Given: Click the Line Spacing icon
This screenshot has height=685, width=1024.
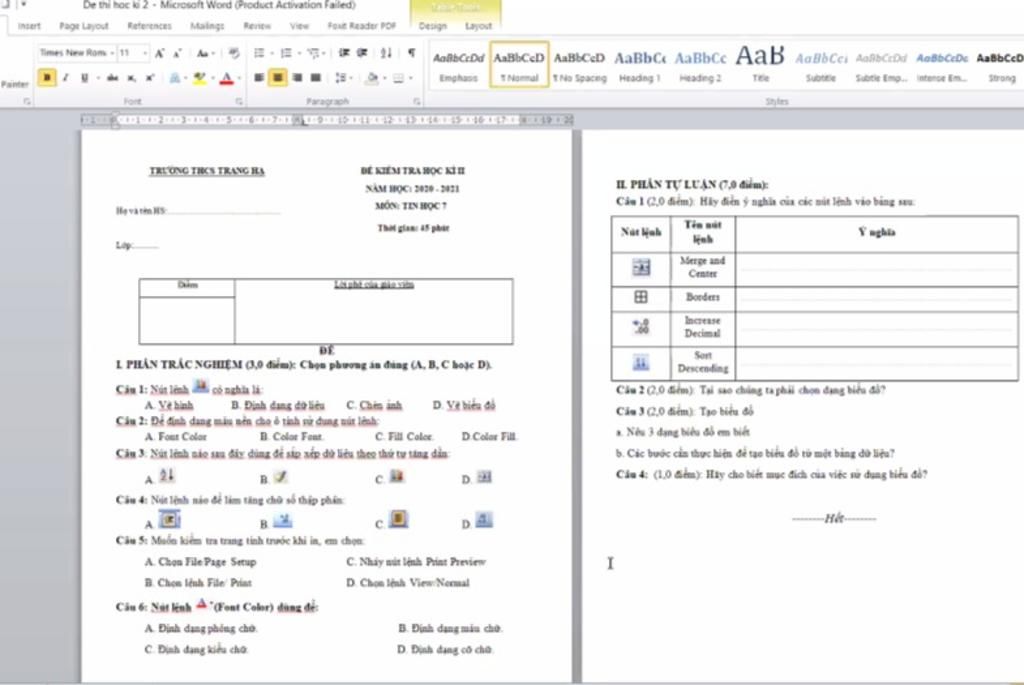Looking at the screenshot, I should coord(340,78).
